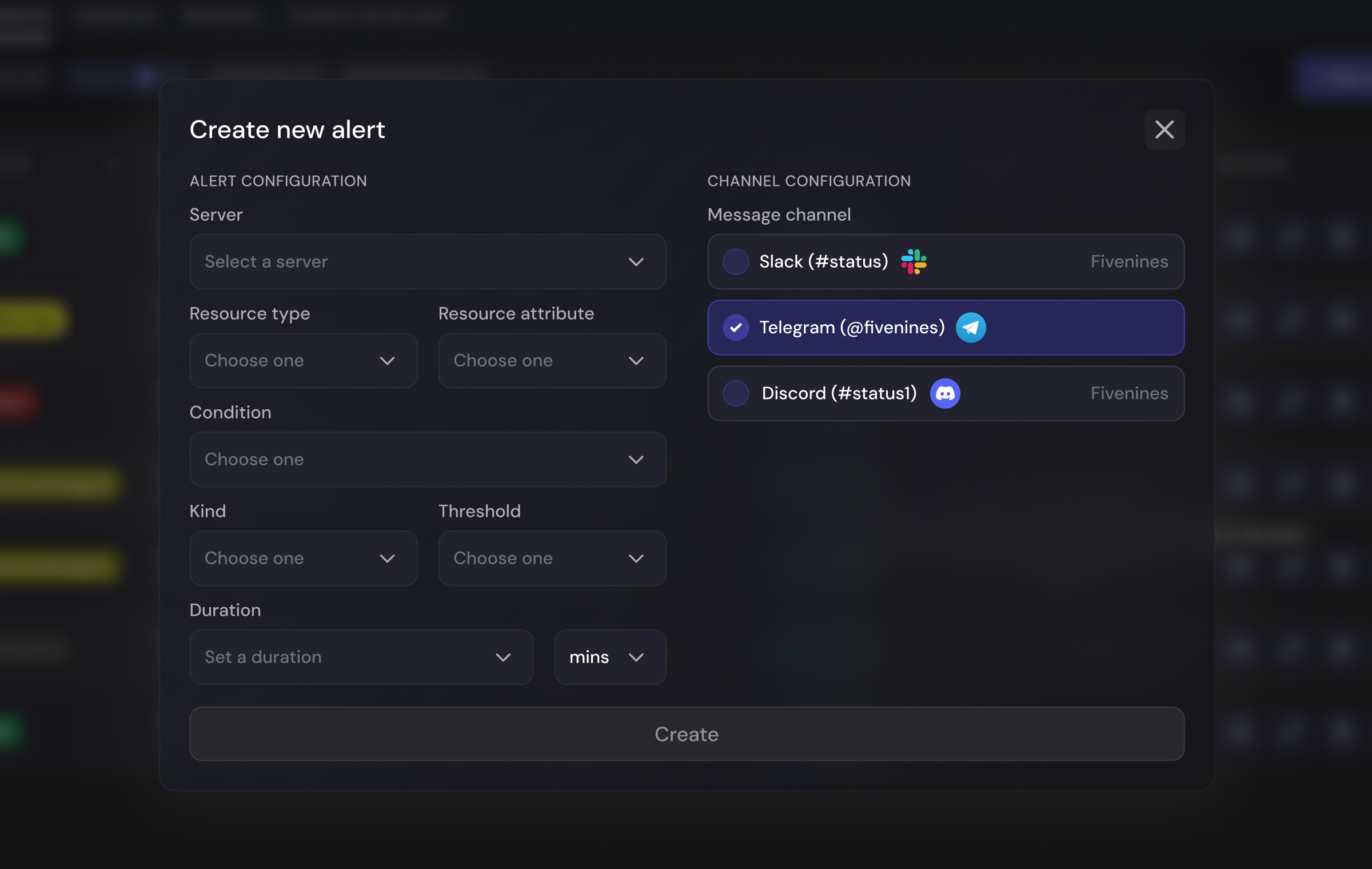Image resolution: width=1372 pixels, height=869 pixels.
Task: Change the mins duration unit dropdown
Action: pyautogui.click(x=610, y=657)
